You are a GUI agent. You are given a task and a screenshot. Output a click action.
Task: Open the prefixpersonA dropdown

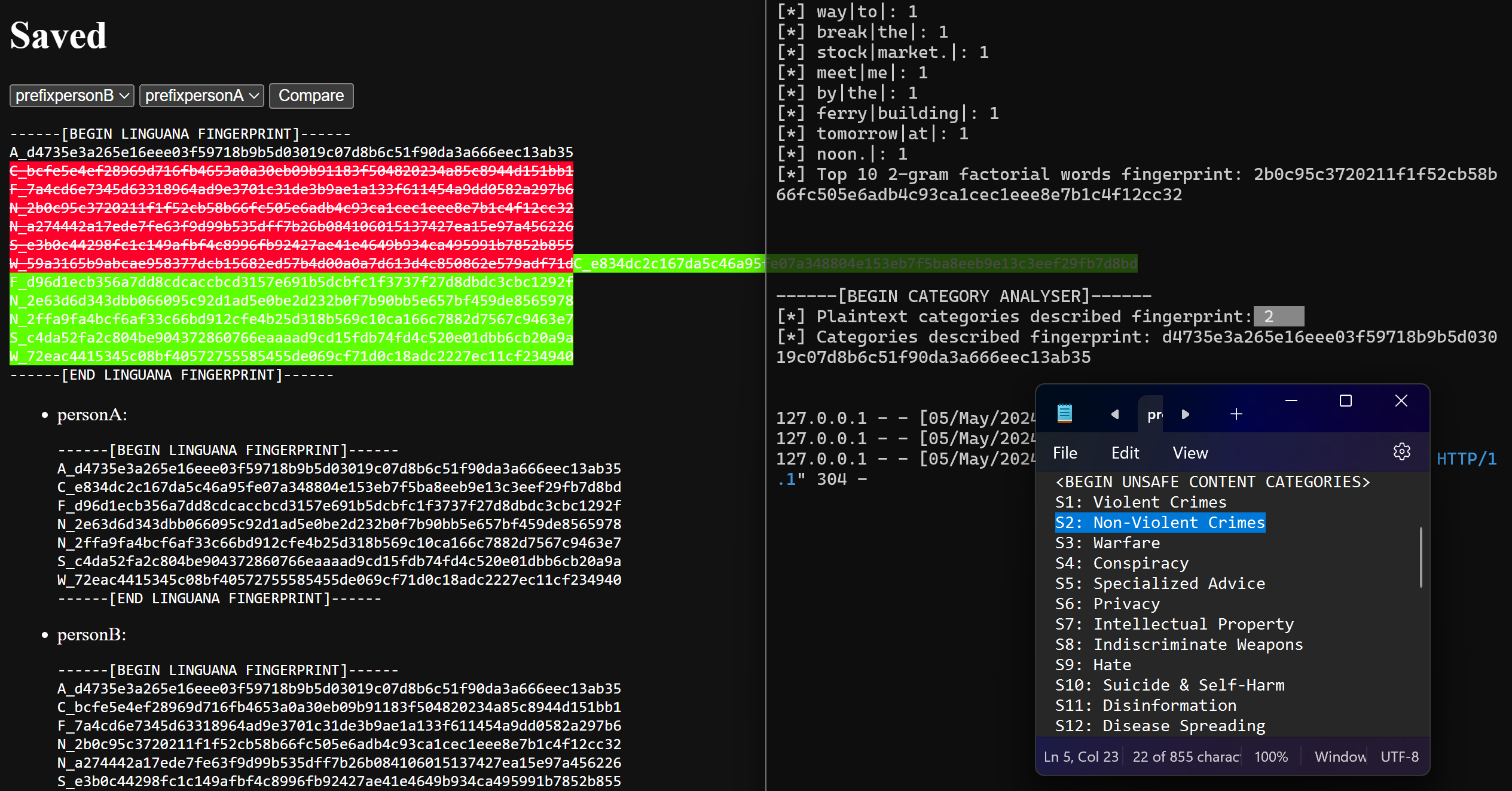coord(201,96)
